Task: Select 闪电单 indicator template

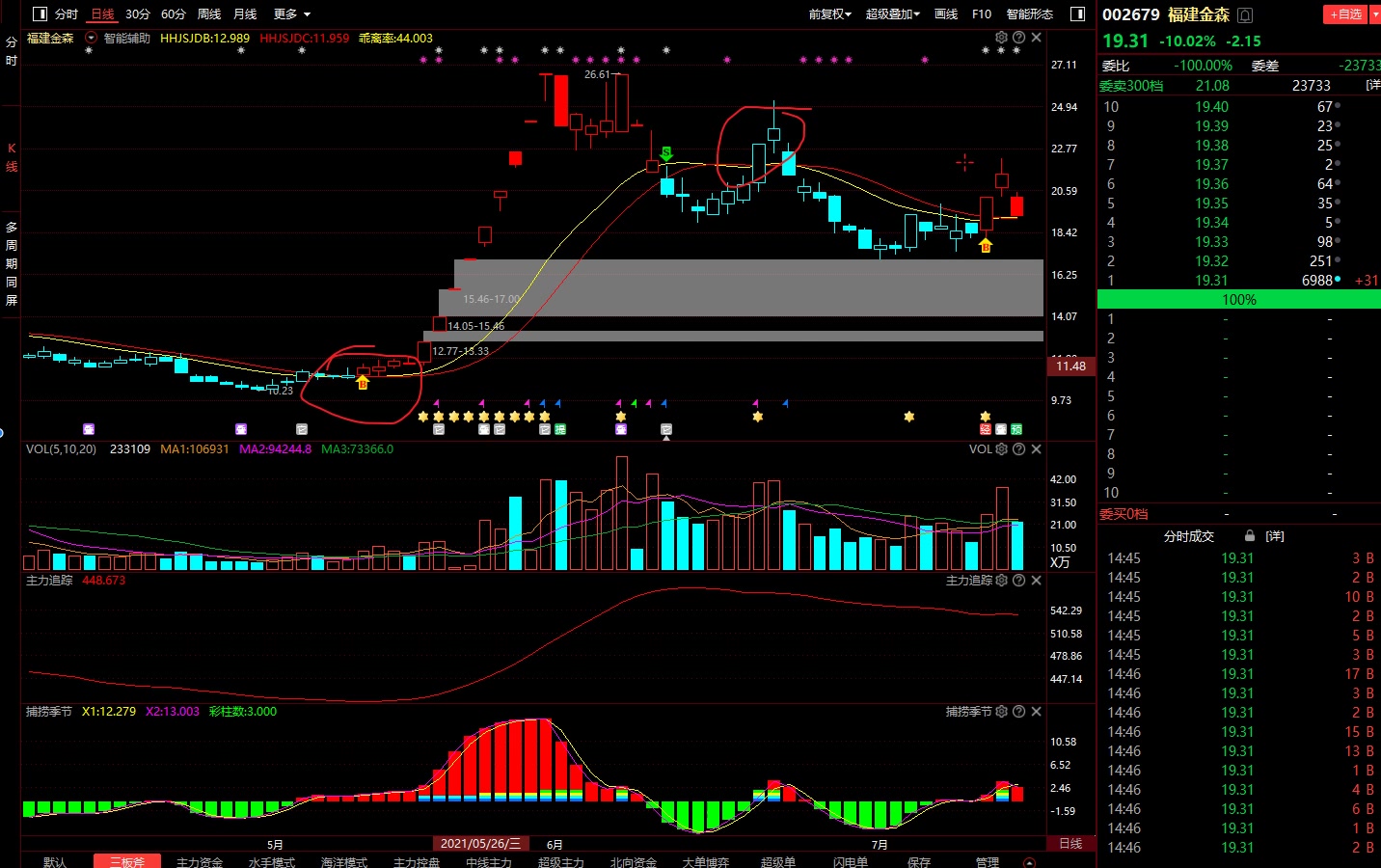Action: coord(851,862)
